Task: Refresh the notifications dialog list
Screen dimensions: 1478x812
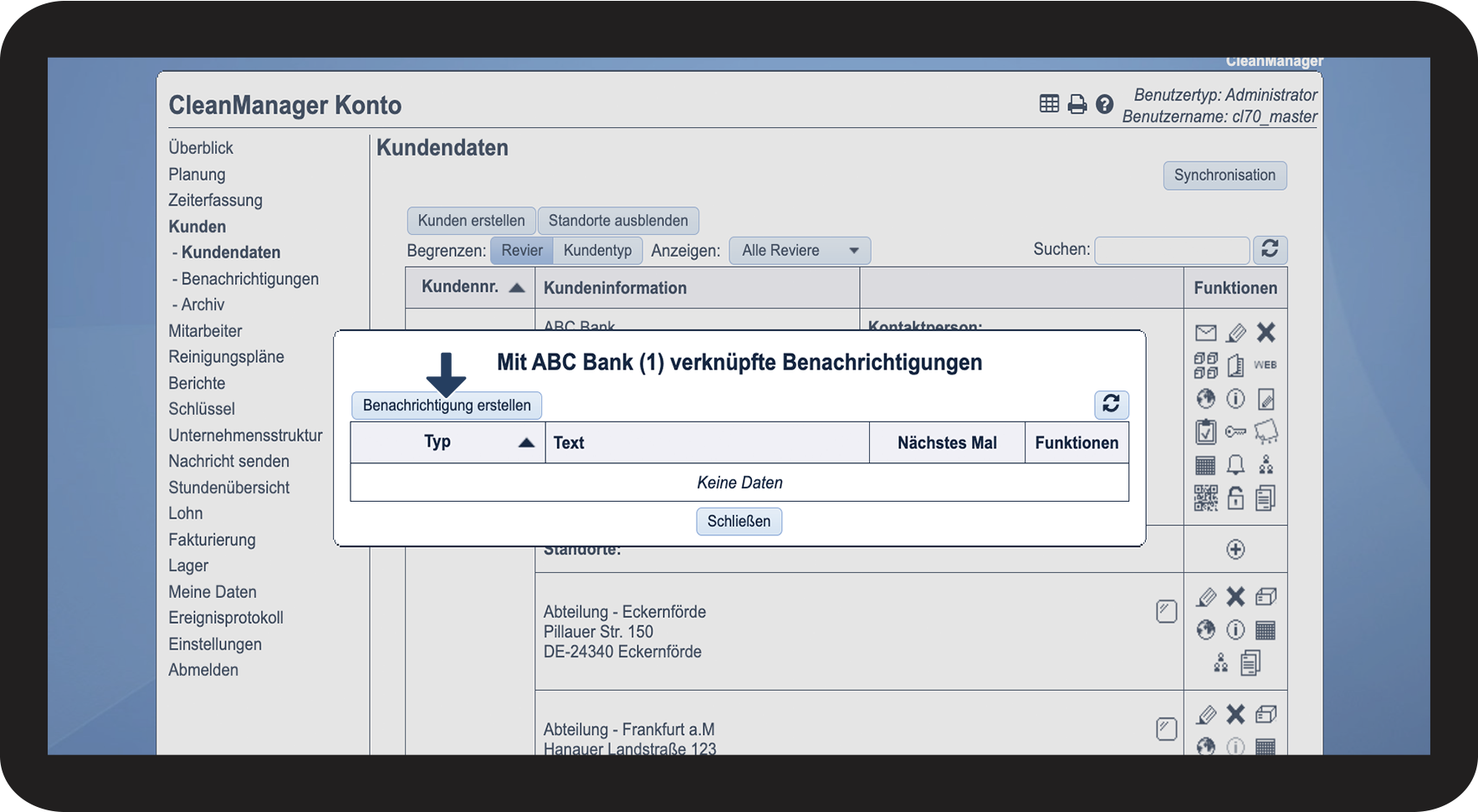Action: [x=1112, y=405]
